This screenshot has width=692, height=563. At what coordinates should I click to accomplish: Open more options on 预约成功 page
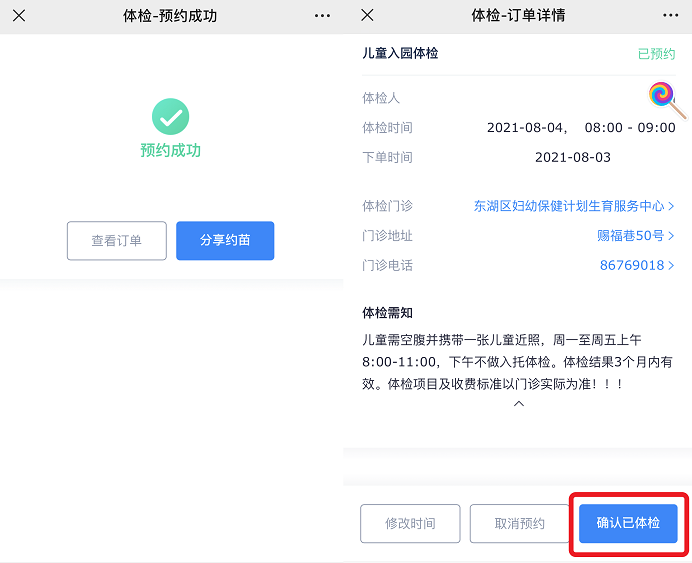click(322, 16)
